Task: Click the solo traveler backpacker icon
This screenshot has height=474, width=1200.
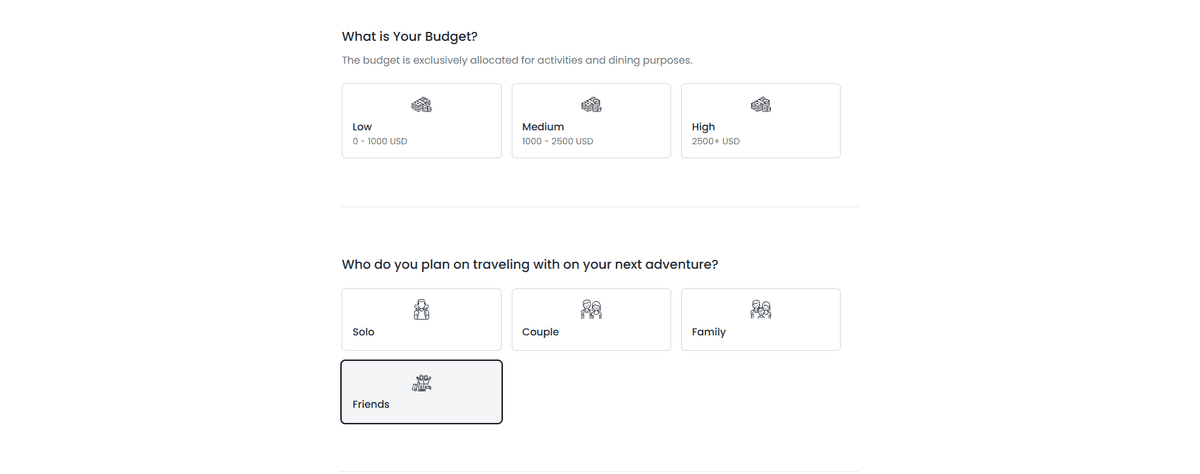Action: pos(422,310)
